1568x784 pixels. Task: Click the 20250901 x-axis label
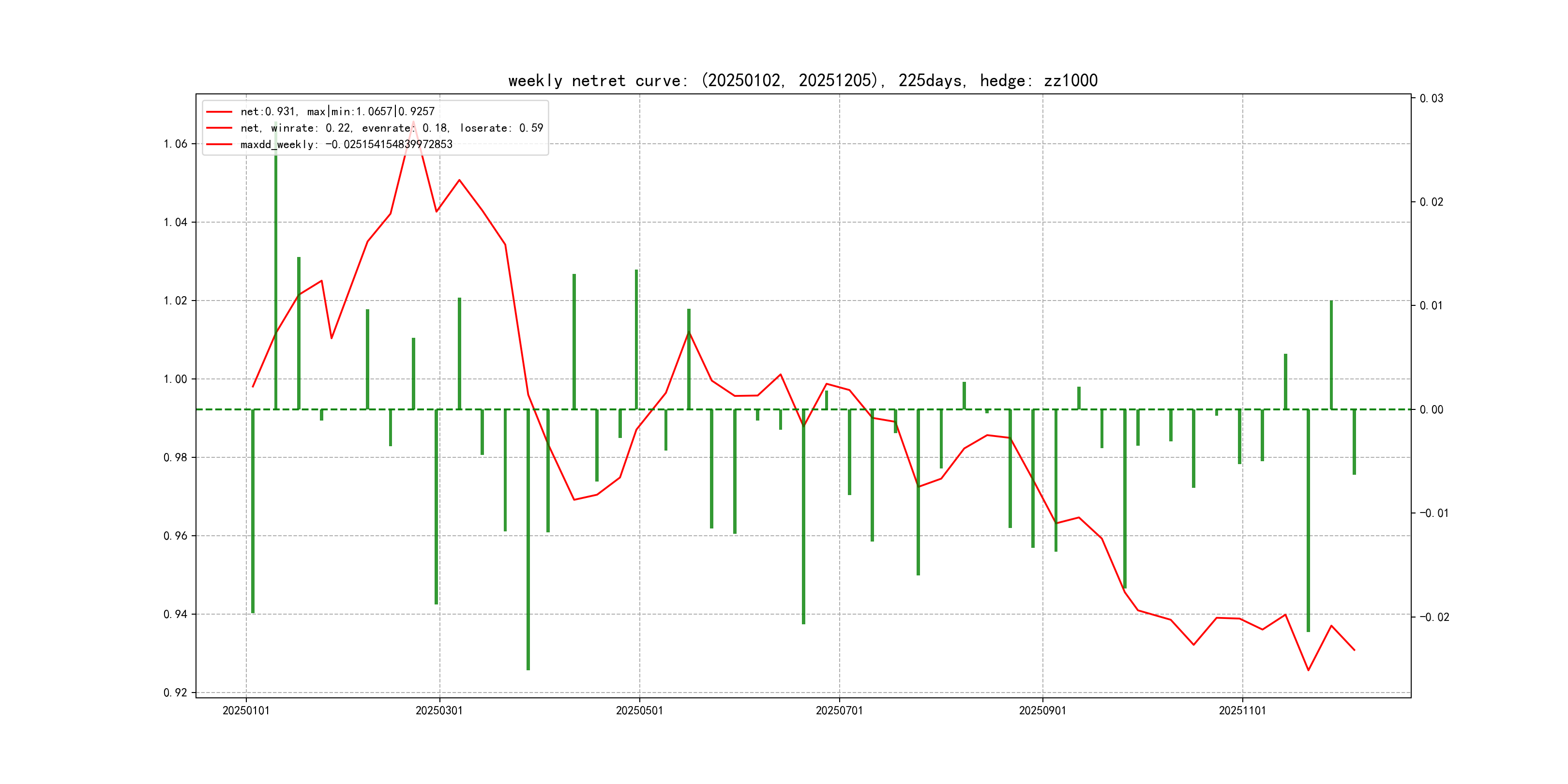(x=1042, y=710)
